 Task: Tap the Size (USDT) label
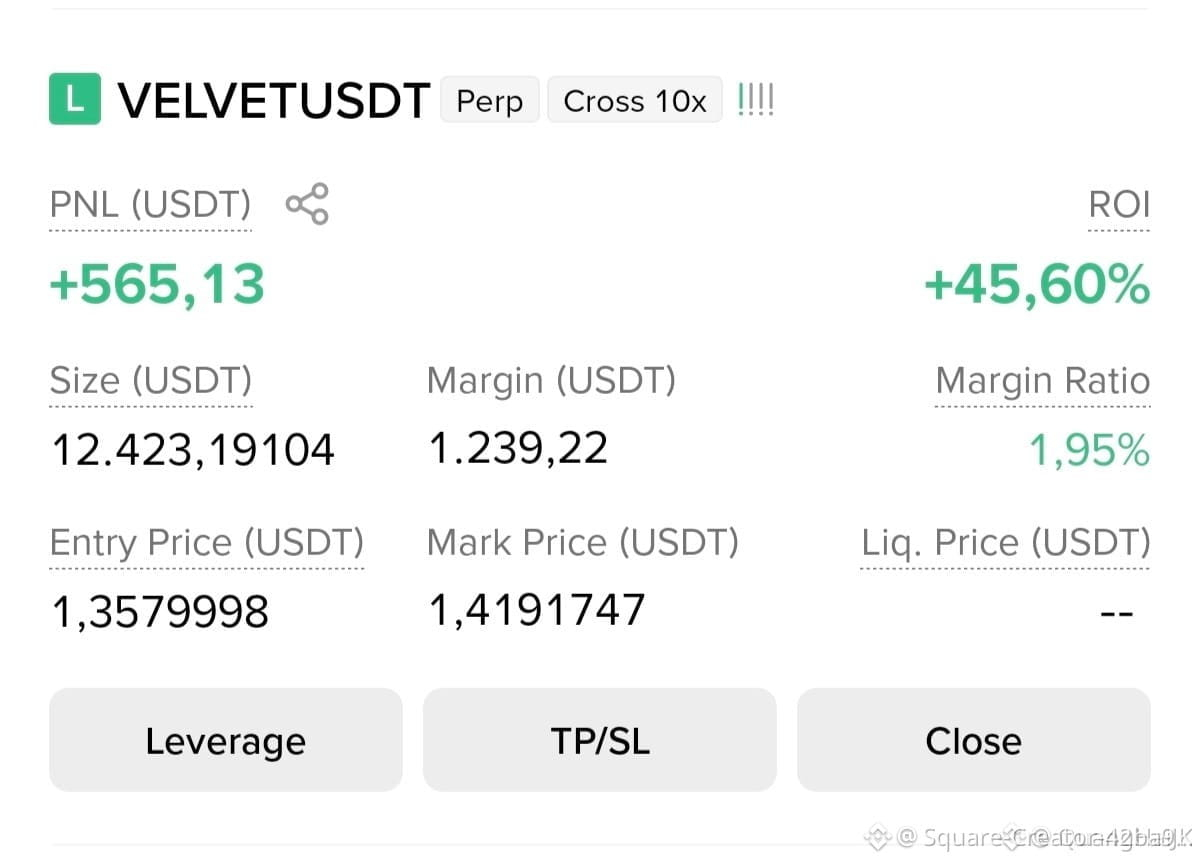(x=151, y=381)
